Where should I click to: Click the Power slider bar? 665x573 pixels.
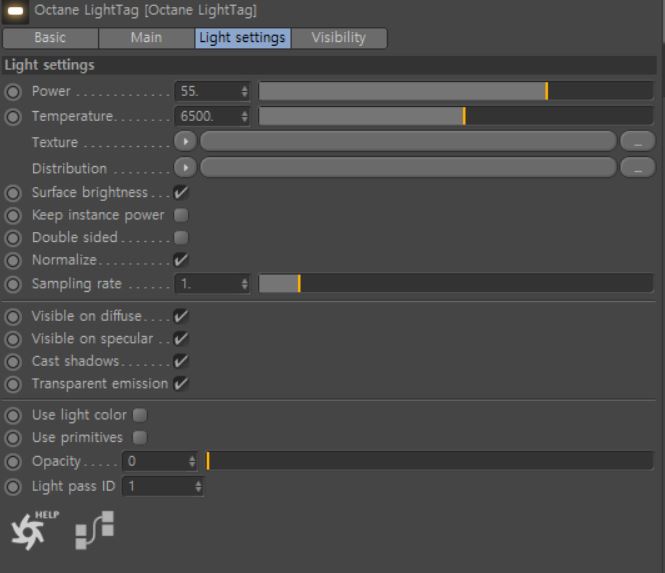click(x=456, y=91)
